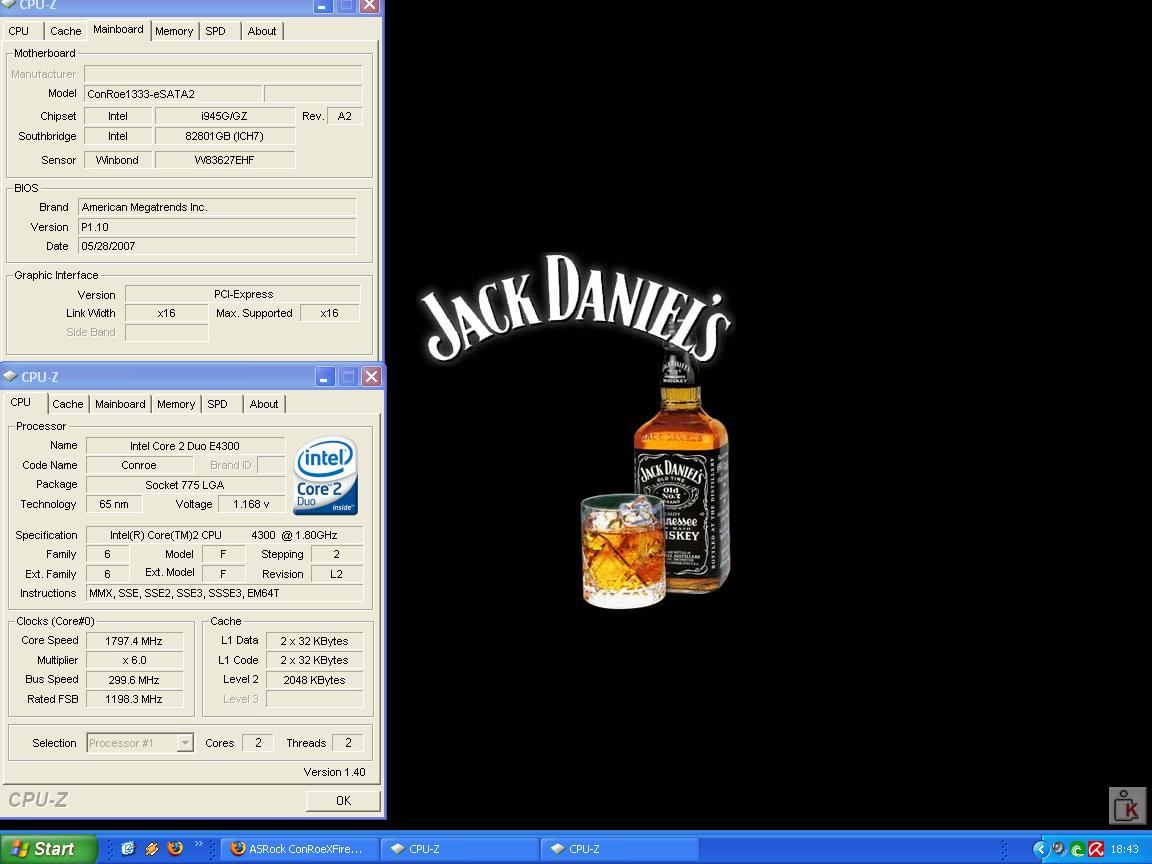
Task: Switch to Cache tab in lower CPU-Z window
Action: [68, 404]
